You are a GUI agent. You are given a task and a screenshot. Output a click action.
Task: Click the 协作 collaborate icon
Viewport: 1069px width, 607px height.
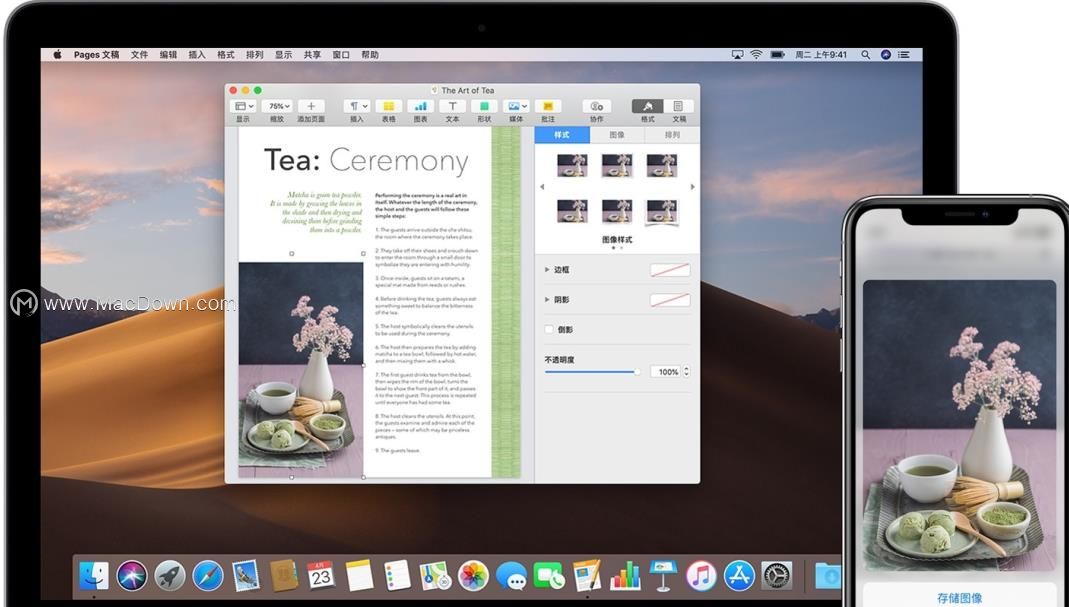(597, 106)
